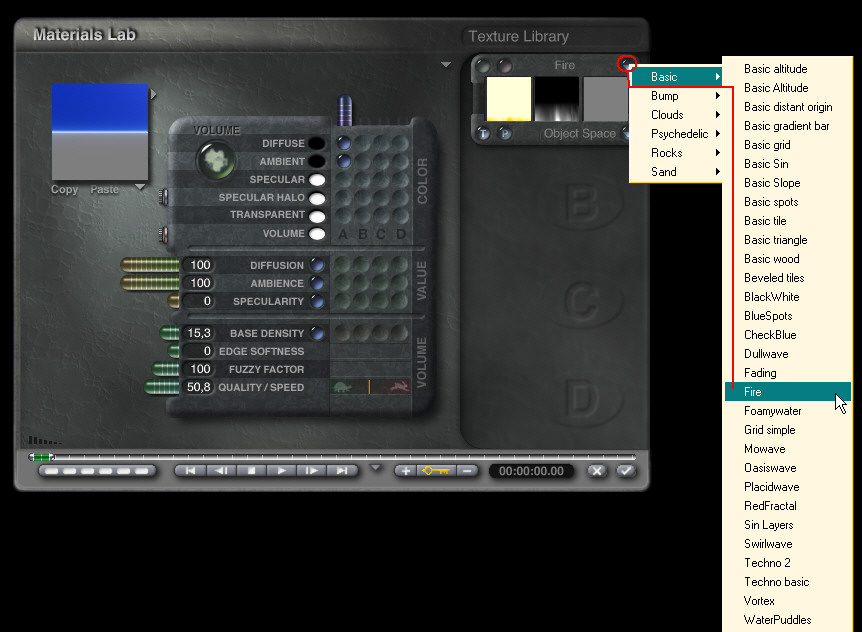Step to next frame button
The width and height of the screenshot is (862, 632).
[x=312, y=471]
